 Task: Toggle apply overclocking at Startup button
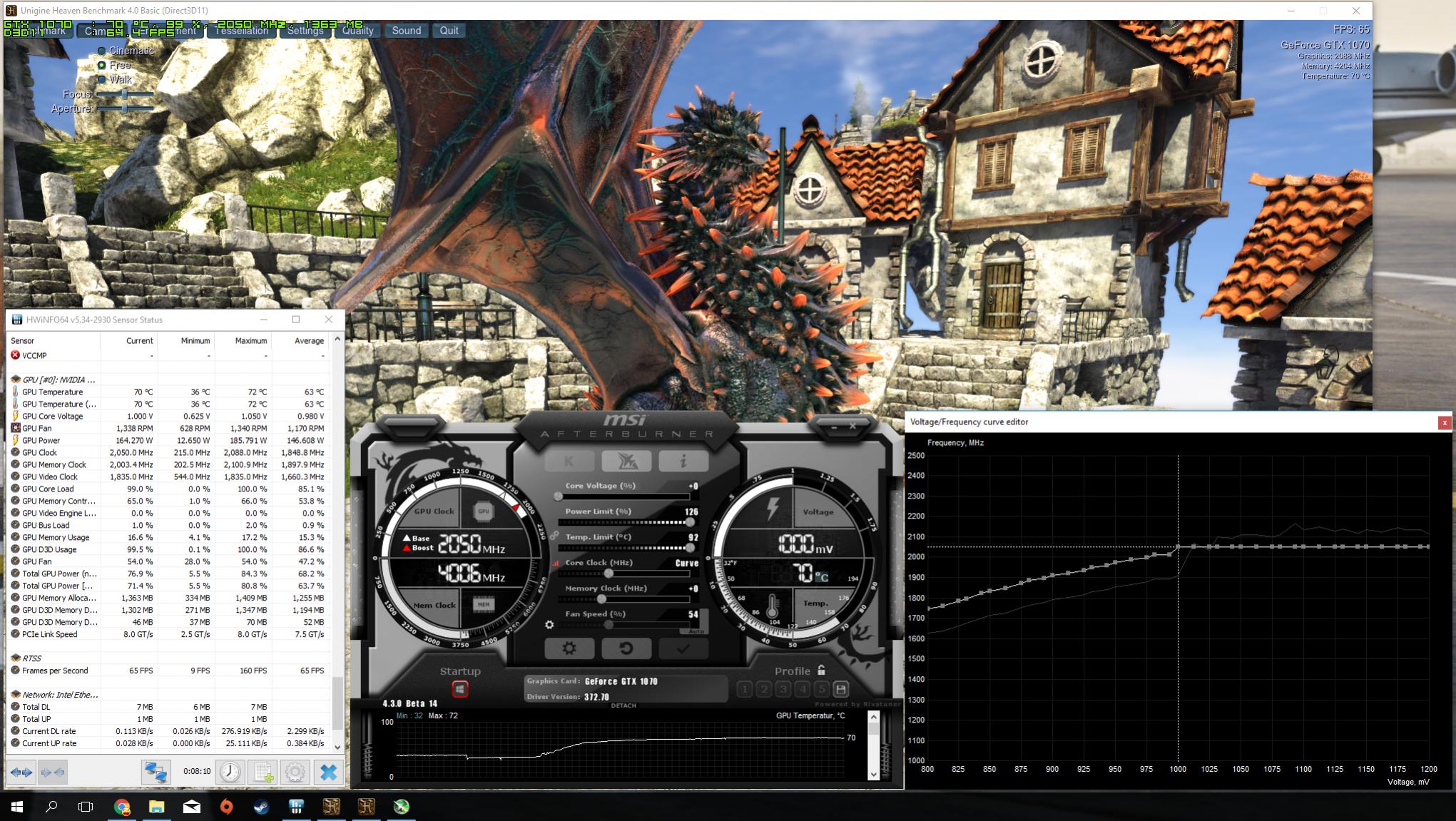point(460,689)
